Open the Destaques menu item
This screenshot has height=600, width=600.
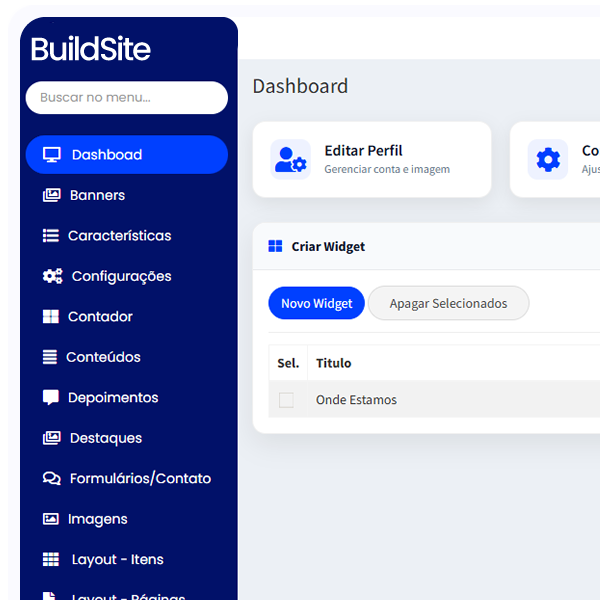point(105,438)
